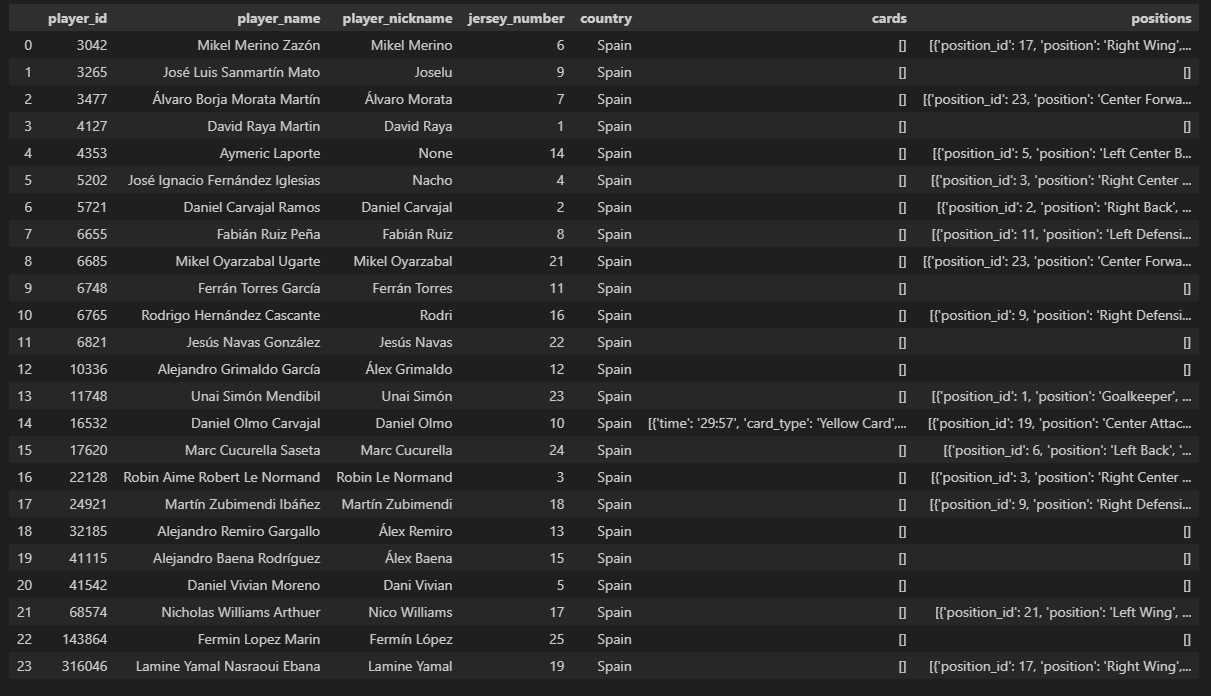Select the name Robin Aime Robert Le Normand

tap(222, 477)
